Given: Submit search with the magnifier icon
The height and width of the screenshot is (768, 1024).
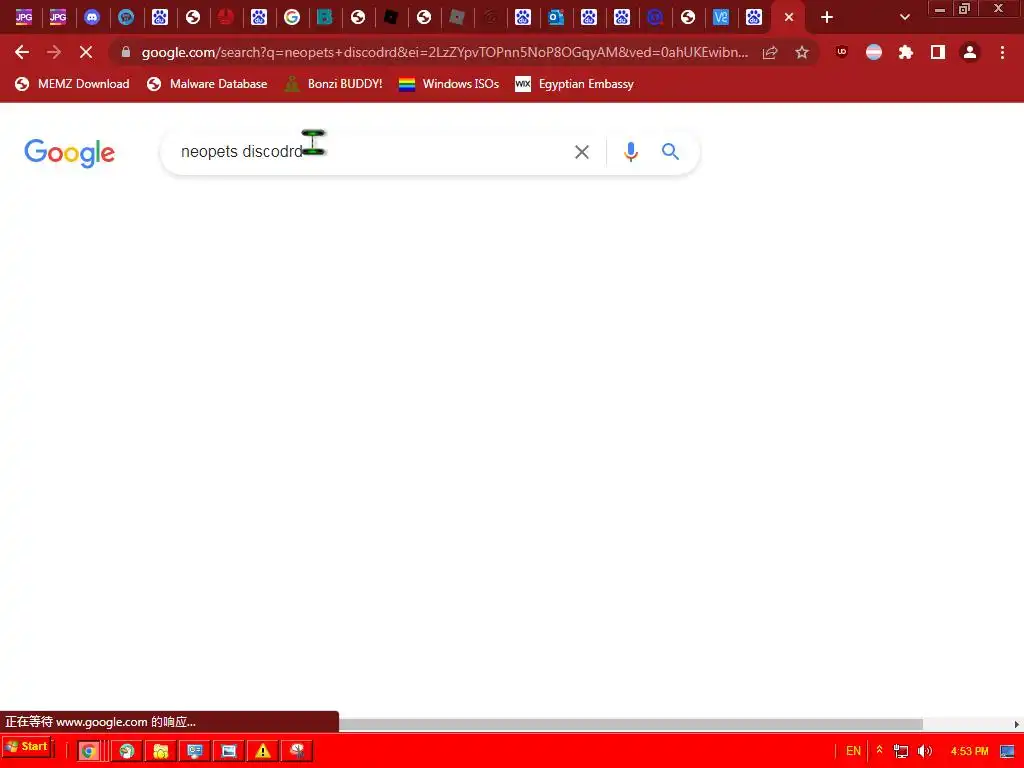Looking at the screenshot, I should (x=670, y=152).
